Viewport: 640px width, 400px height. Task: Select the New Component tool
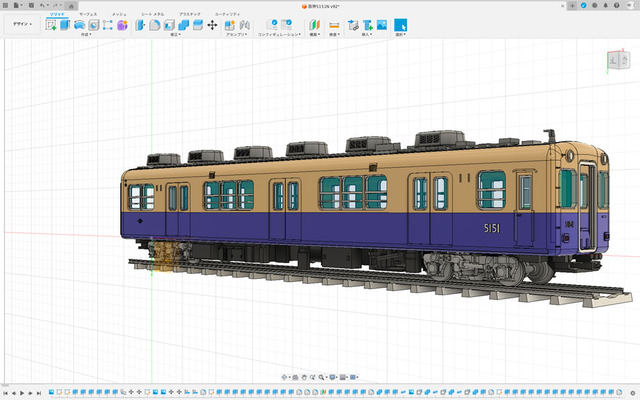coord(230,25)
